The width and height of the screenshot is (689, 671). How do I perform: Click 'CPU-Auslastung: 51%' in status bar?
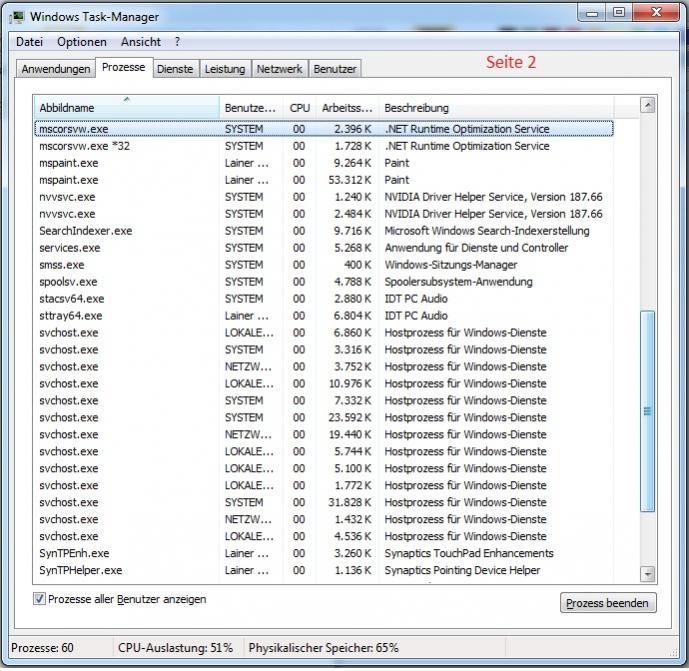pos(175,648)
